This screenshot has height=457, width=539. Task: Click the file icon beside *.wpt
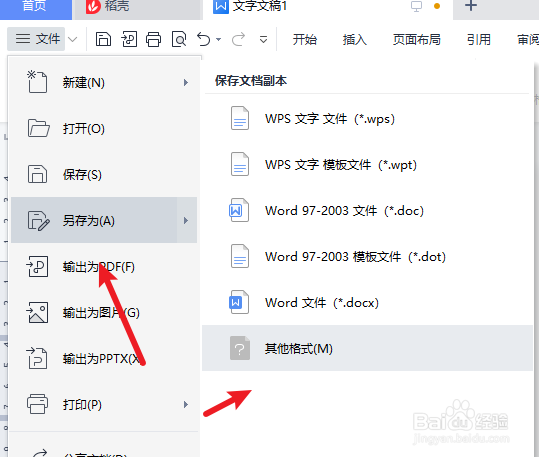click(x=240, y=164)
